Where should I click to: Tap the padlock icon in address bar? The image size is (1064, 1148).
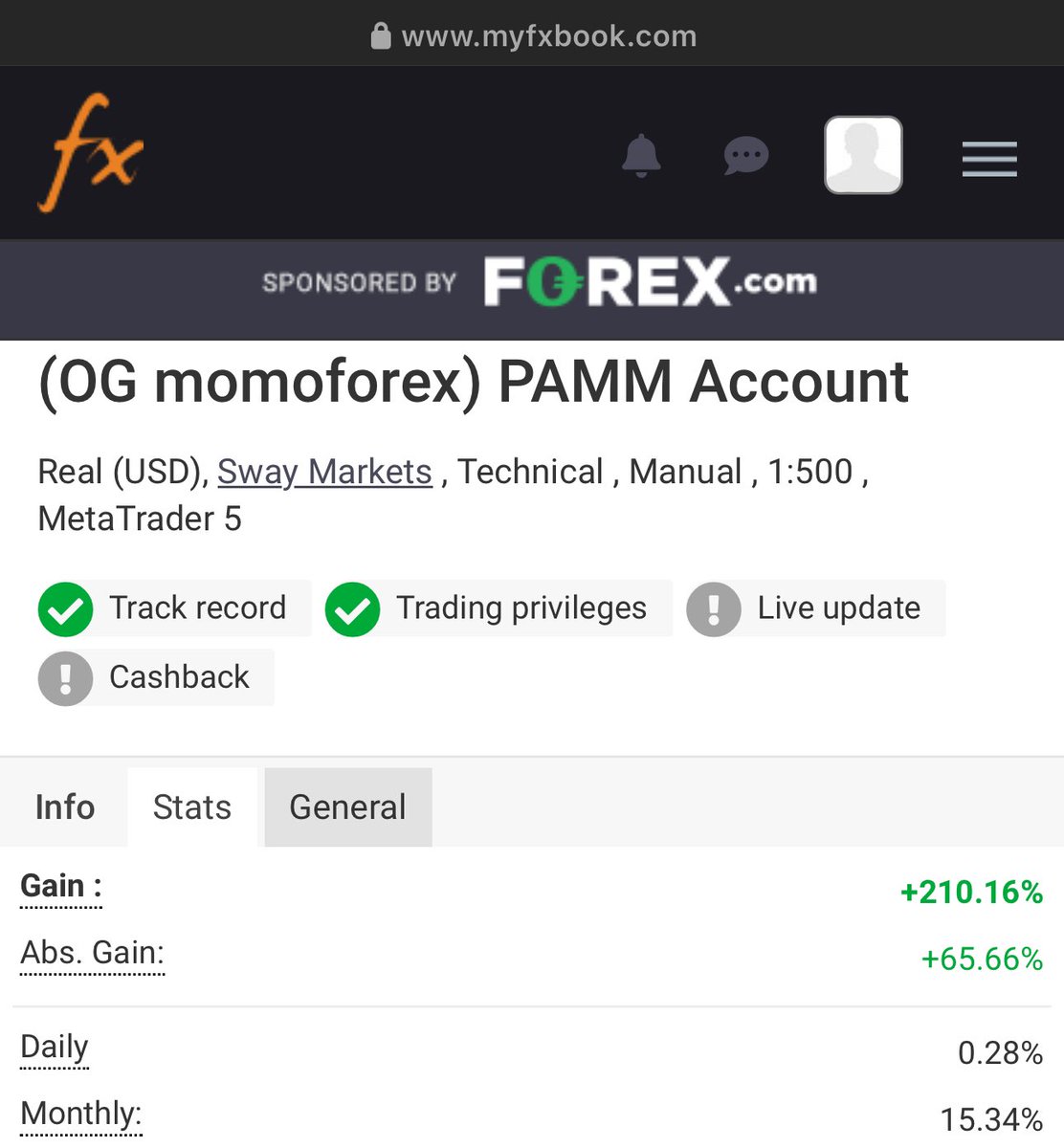pyautogui.click(x=381, y=36)
